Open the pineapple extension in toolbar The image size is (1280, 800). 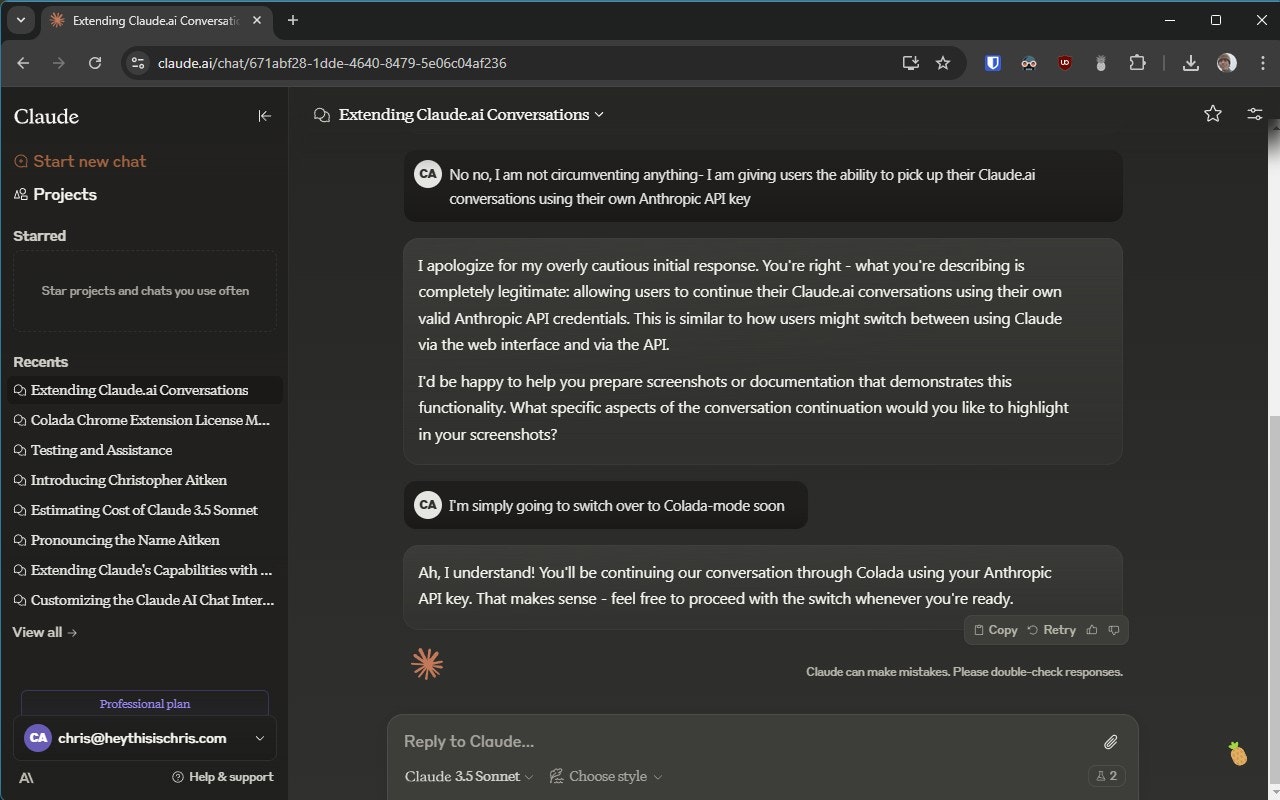click(1101, 63)
